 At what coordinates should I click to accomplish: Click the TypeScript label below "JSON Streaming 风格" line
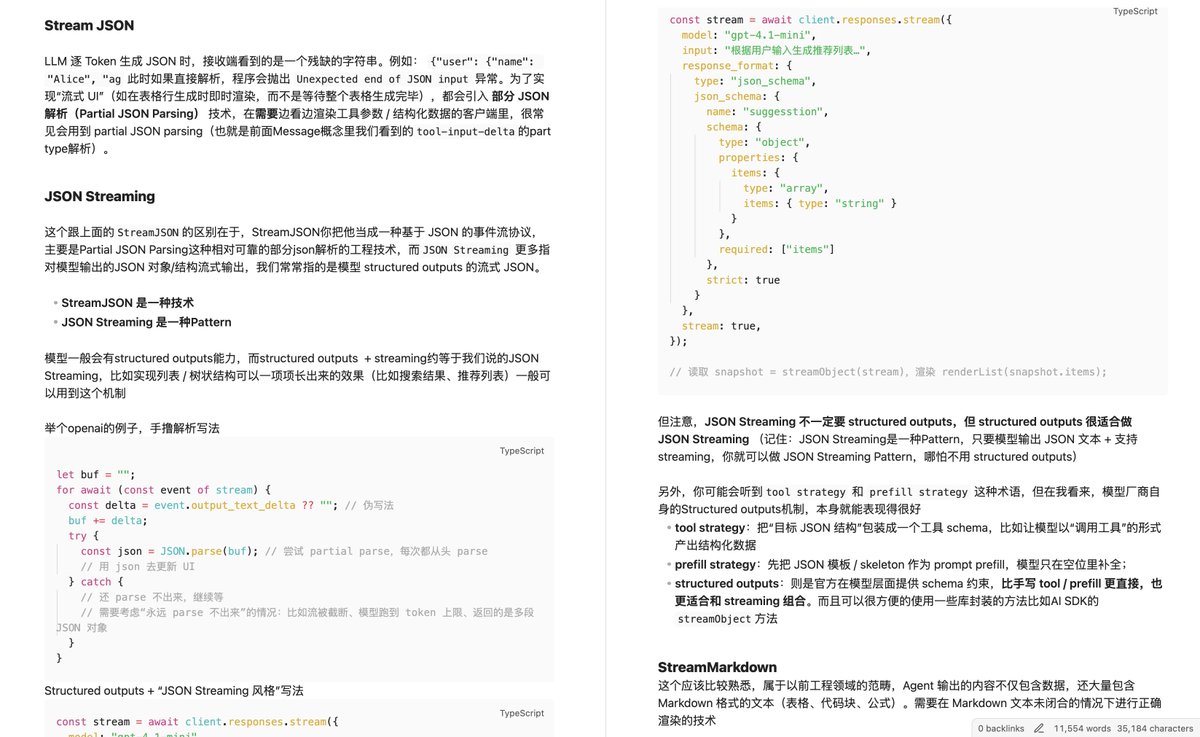click(522, 713)
